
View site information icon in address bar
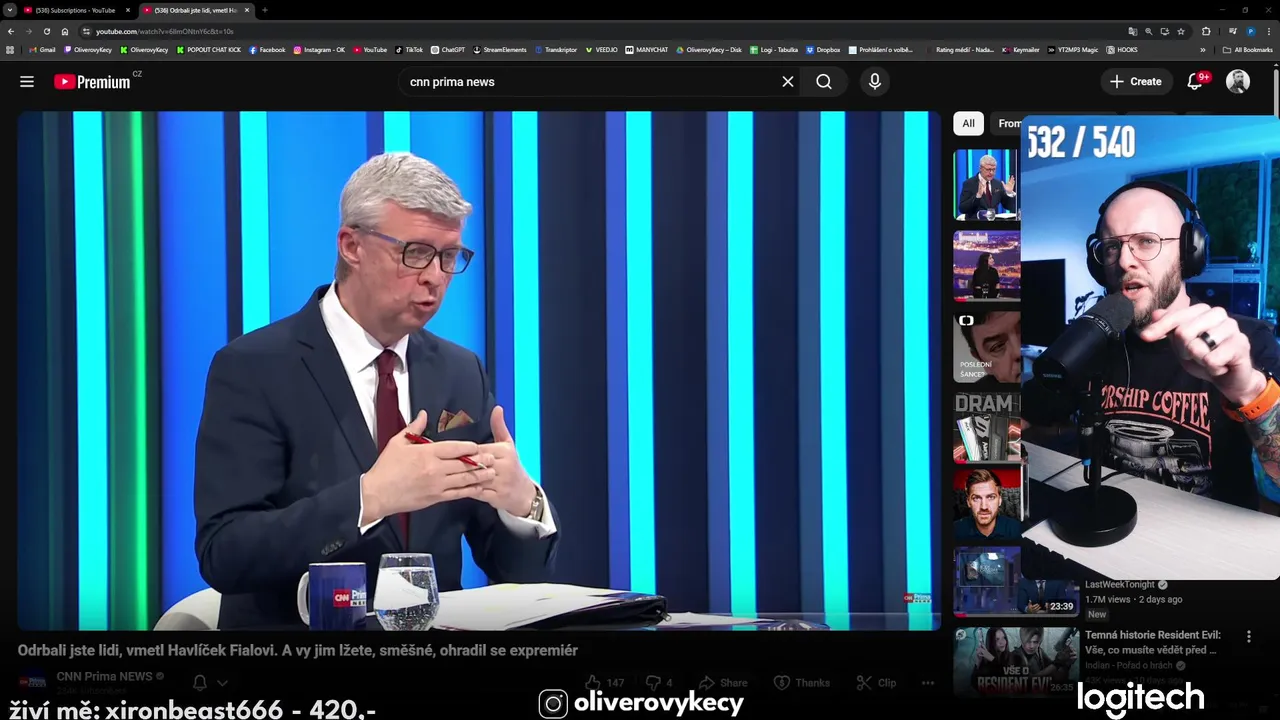(86, 31)
